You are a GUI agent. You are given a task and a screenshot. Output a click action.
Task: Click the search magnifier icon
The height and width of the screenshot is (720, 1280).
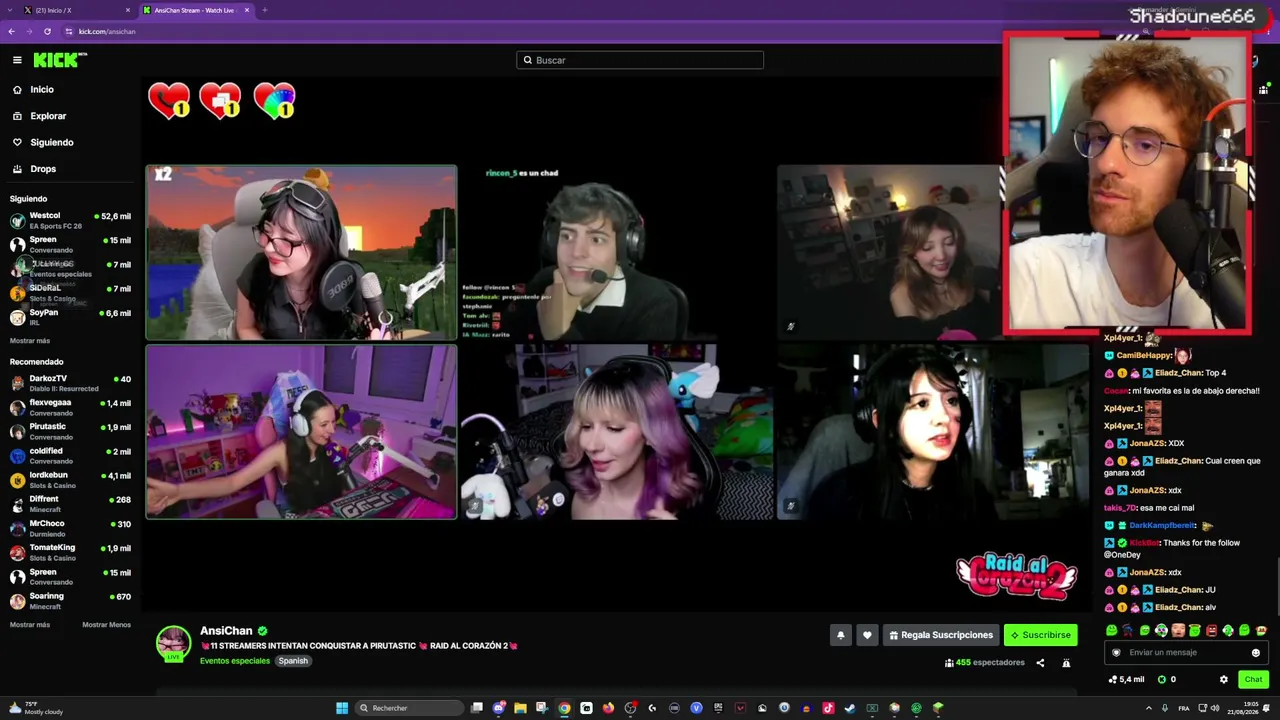[528, 60]
